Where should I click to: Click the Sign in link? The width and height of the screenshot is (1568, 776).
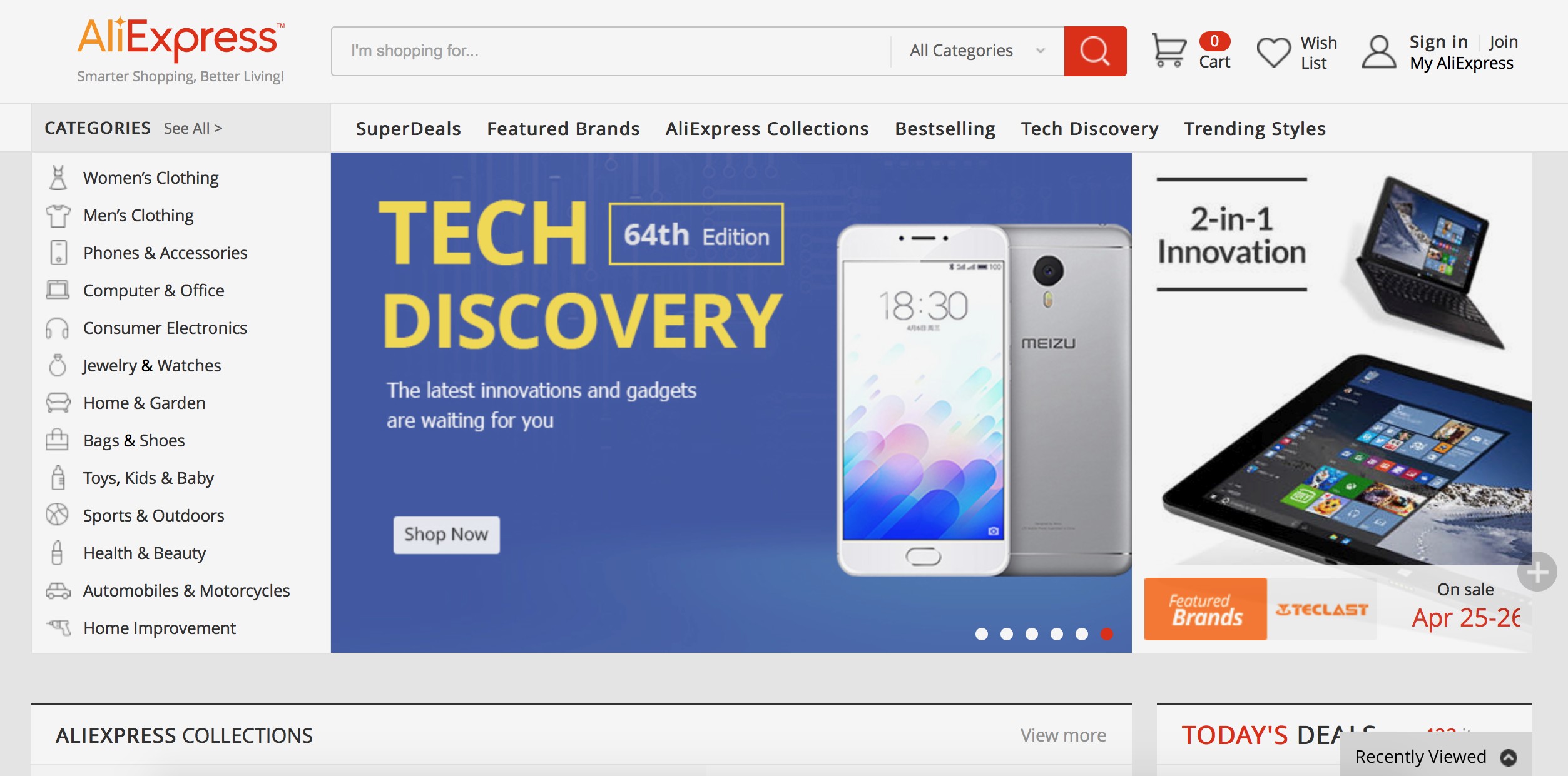pyautogui.click(x=1438, y=42)
